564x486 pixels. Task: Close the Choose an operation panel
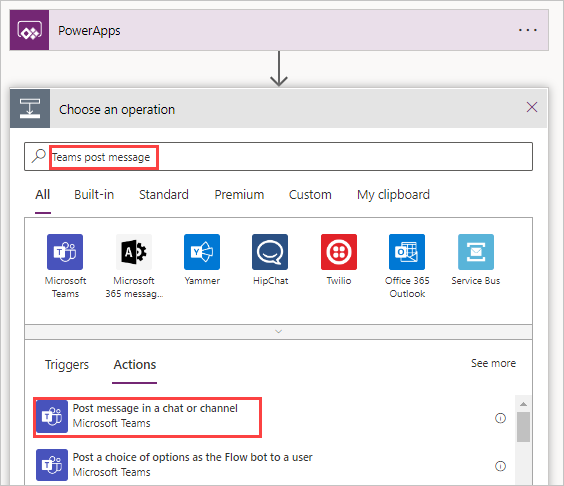pyautogui.click(x=532, y=107)
